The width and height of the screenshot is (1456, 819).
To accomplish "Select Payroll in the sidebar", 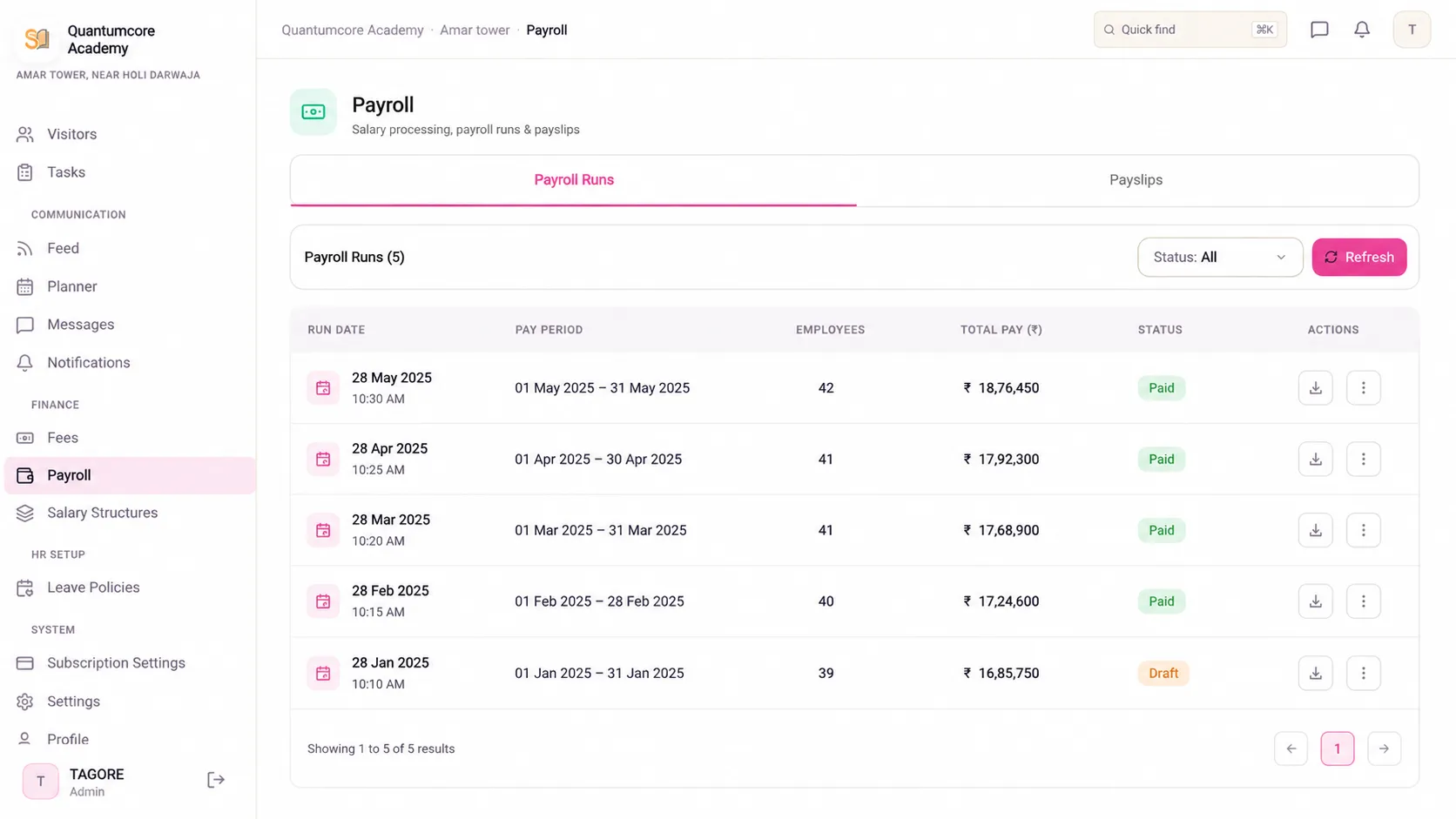I will pyautogui.click(x=130, y=475).
